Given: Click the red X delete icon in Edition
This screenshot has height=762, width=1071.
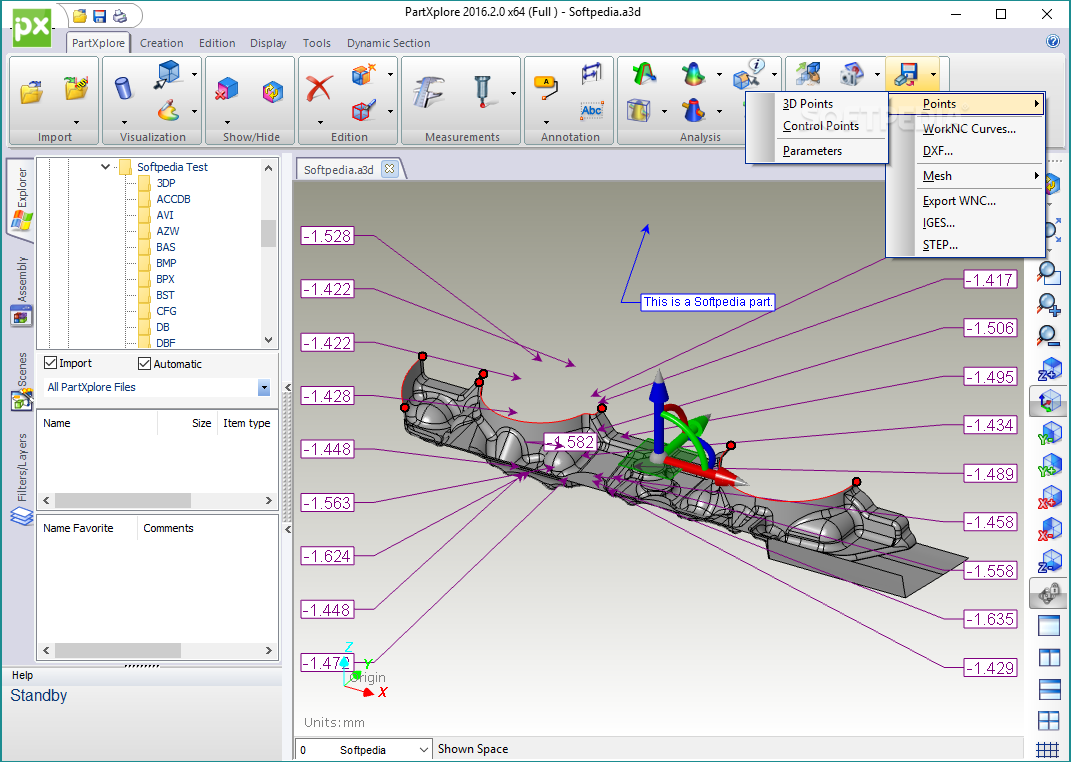Looking at the screenshot, I should pos(319,88).
